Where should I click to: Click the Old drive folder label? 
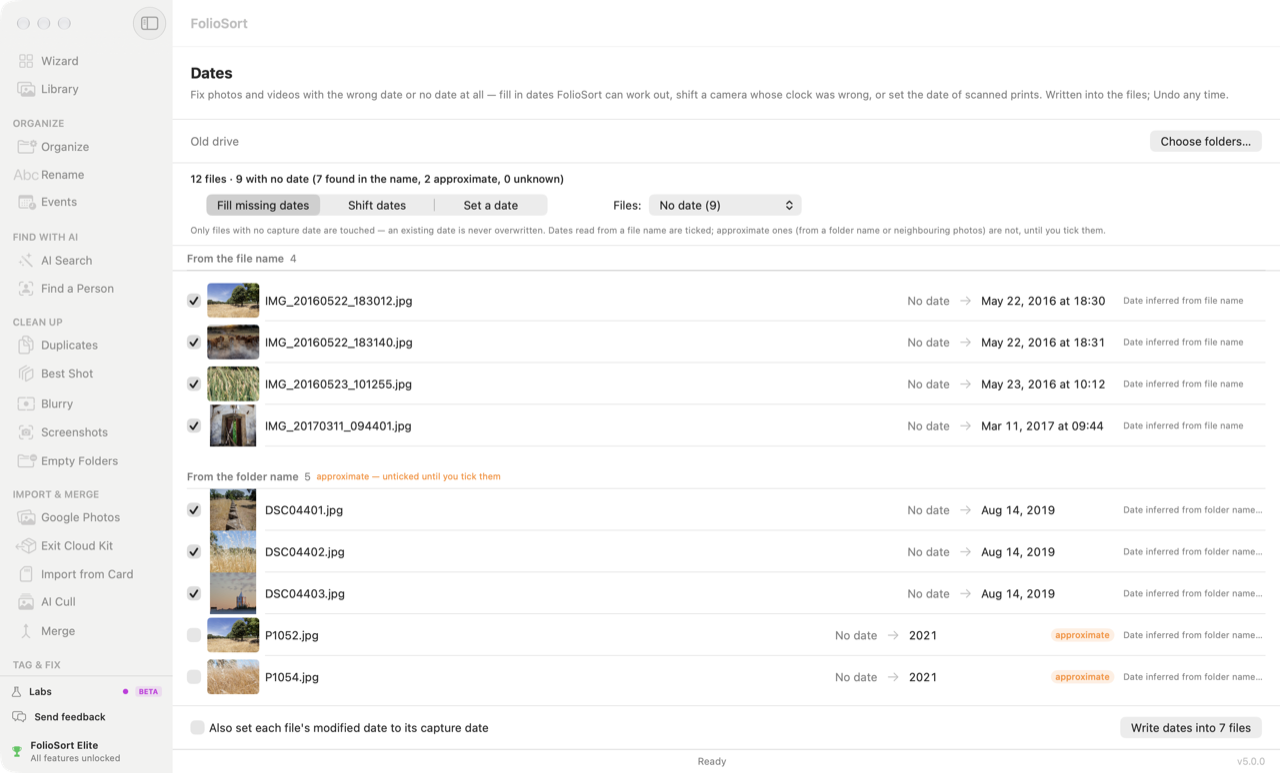[x=215, y=141]
